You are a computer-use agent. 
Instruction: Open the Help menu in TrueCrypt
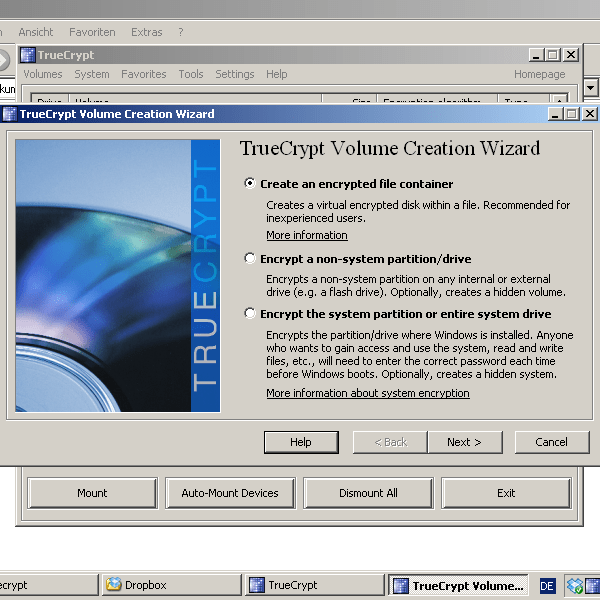277,74
